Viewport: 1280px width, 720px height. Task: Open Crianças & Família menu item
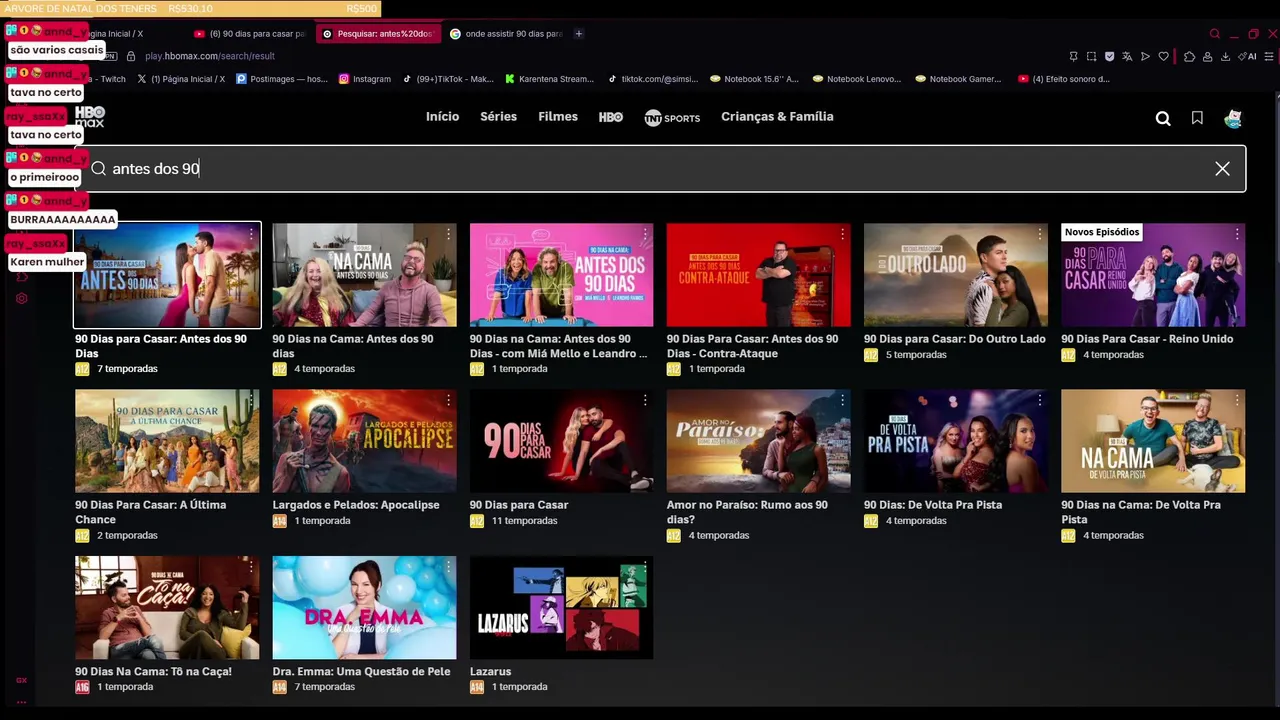pos(777,117)
